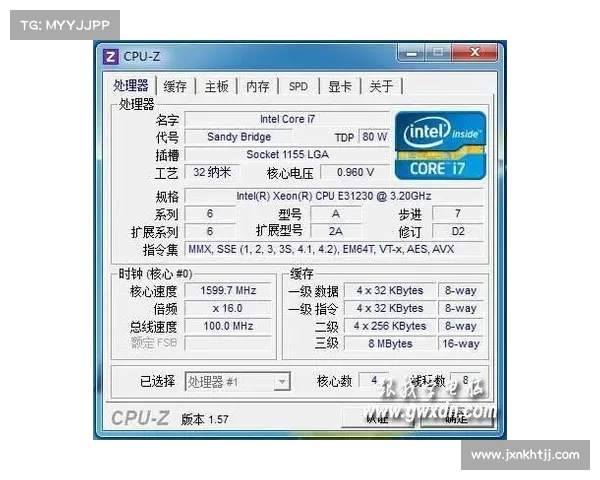Click the disabled maximize button
600x480 pixels.
438,52
